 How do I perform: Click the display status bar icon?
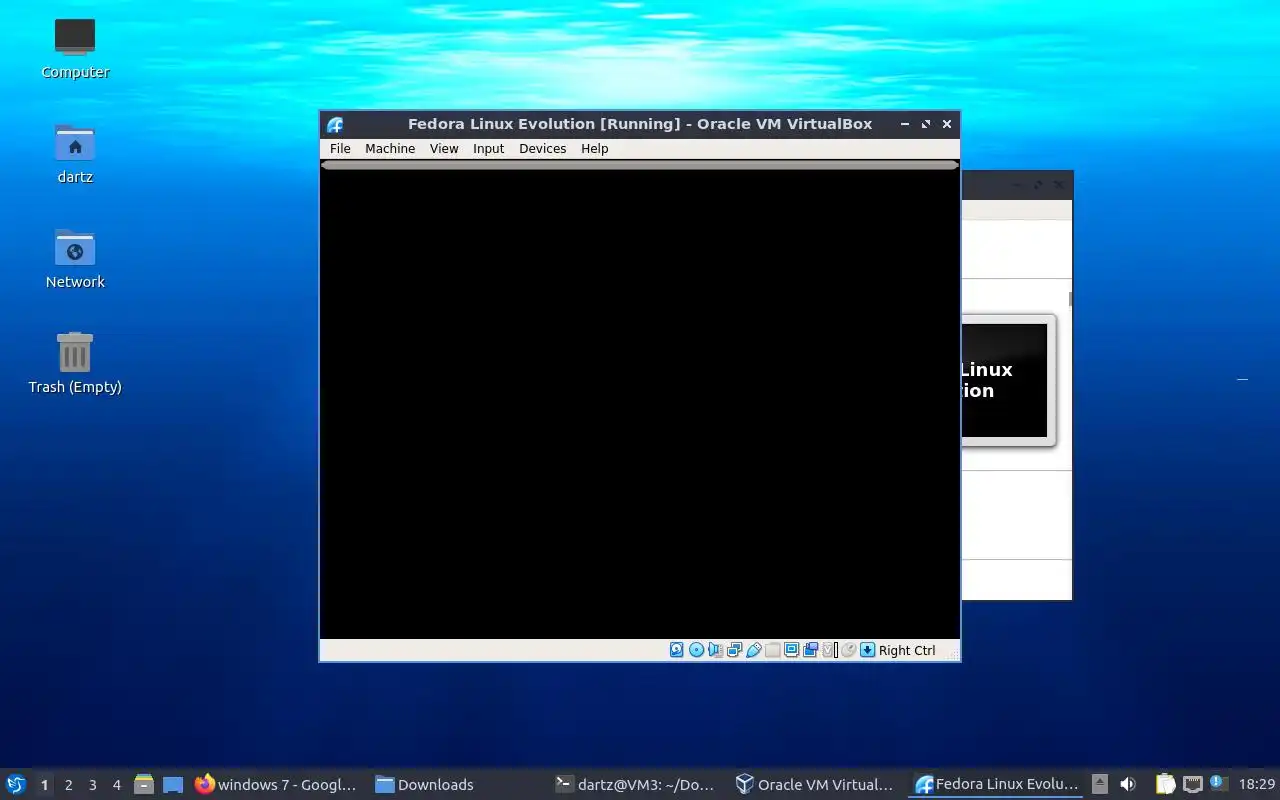(792, 650)
